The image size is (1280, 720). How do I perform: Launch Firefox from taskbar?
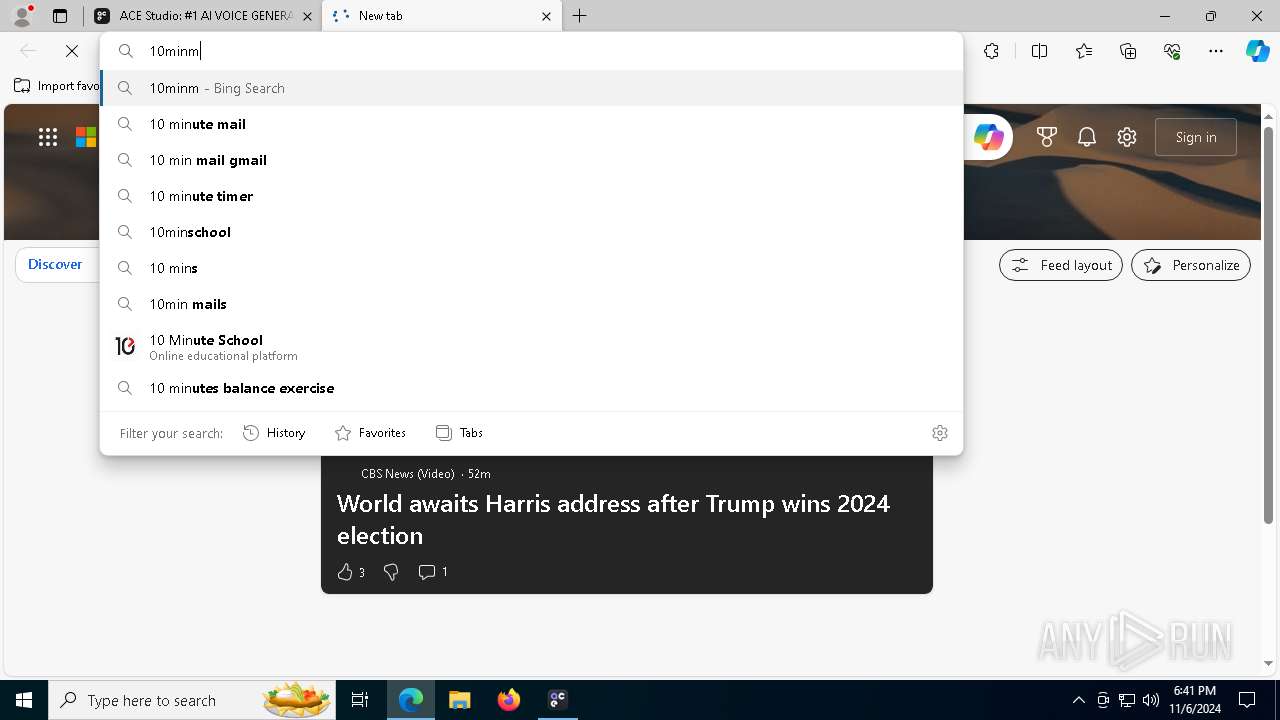point(509,700)
